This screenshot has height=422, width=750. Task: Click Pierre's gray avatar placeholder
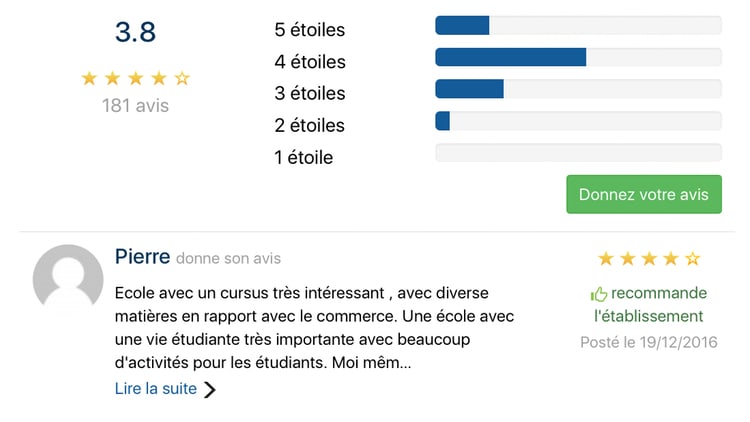coord(68,278)
